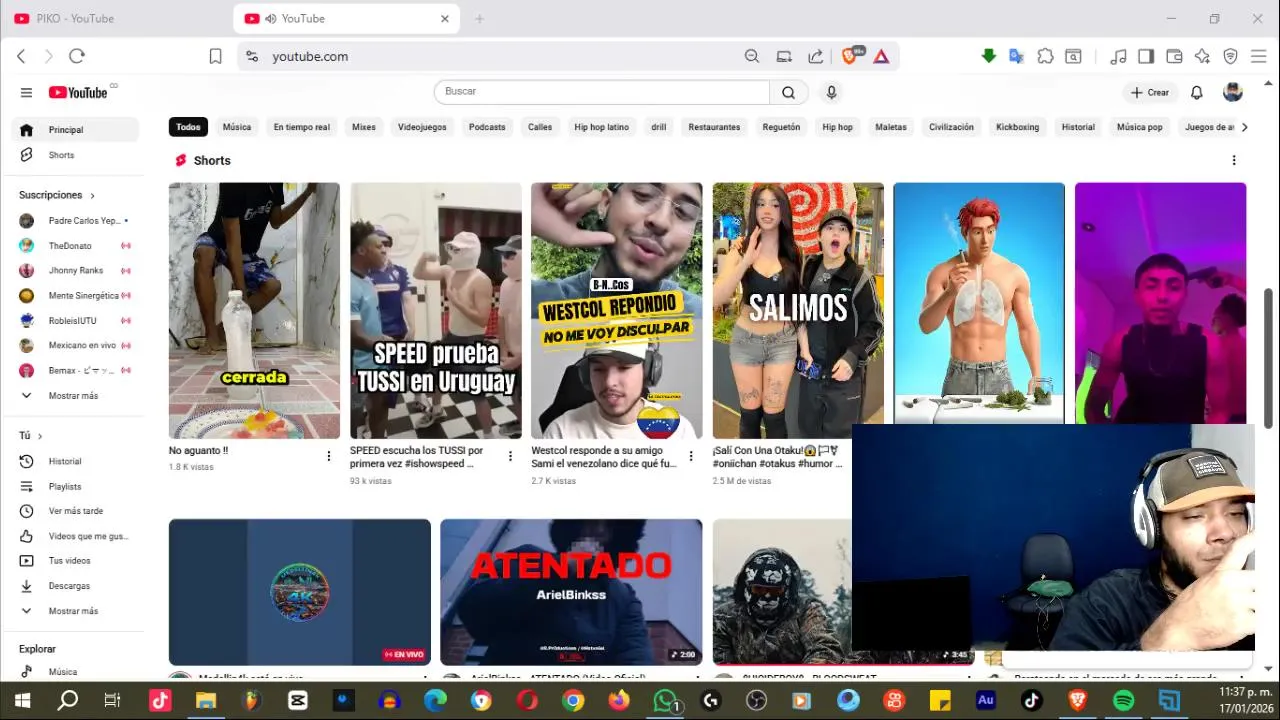Open Brave Rewards triangle icon
This screenshot has width=1280, height=720.
tap(881, 56)
